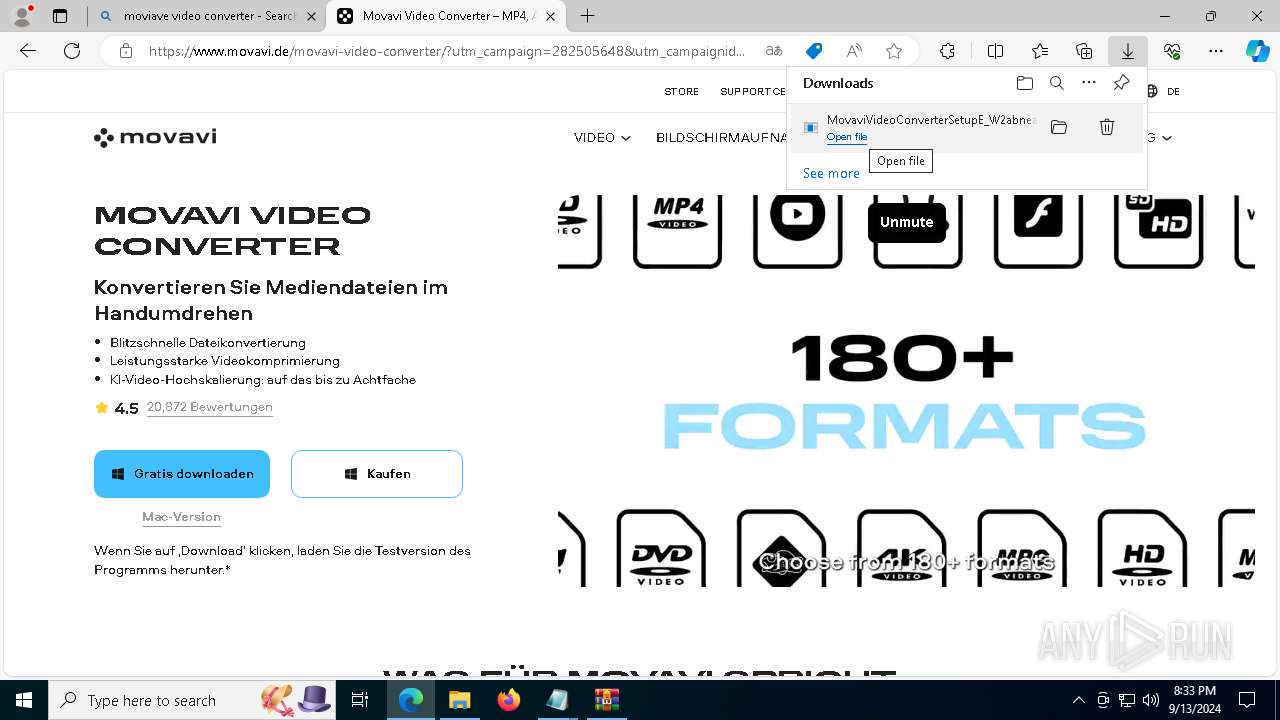The height and width of the screenshot is (720, 1280).
Task: Activate Read aloud icon in address bar
Action: (x=854, y=51)
